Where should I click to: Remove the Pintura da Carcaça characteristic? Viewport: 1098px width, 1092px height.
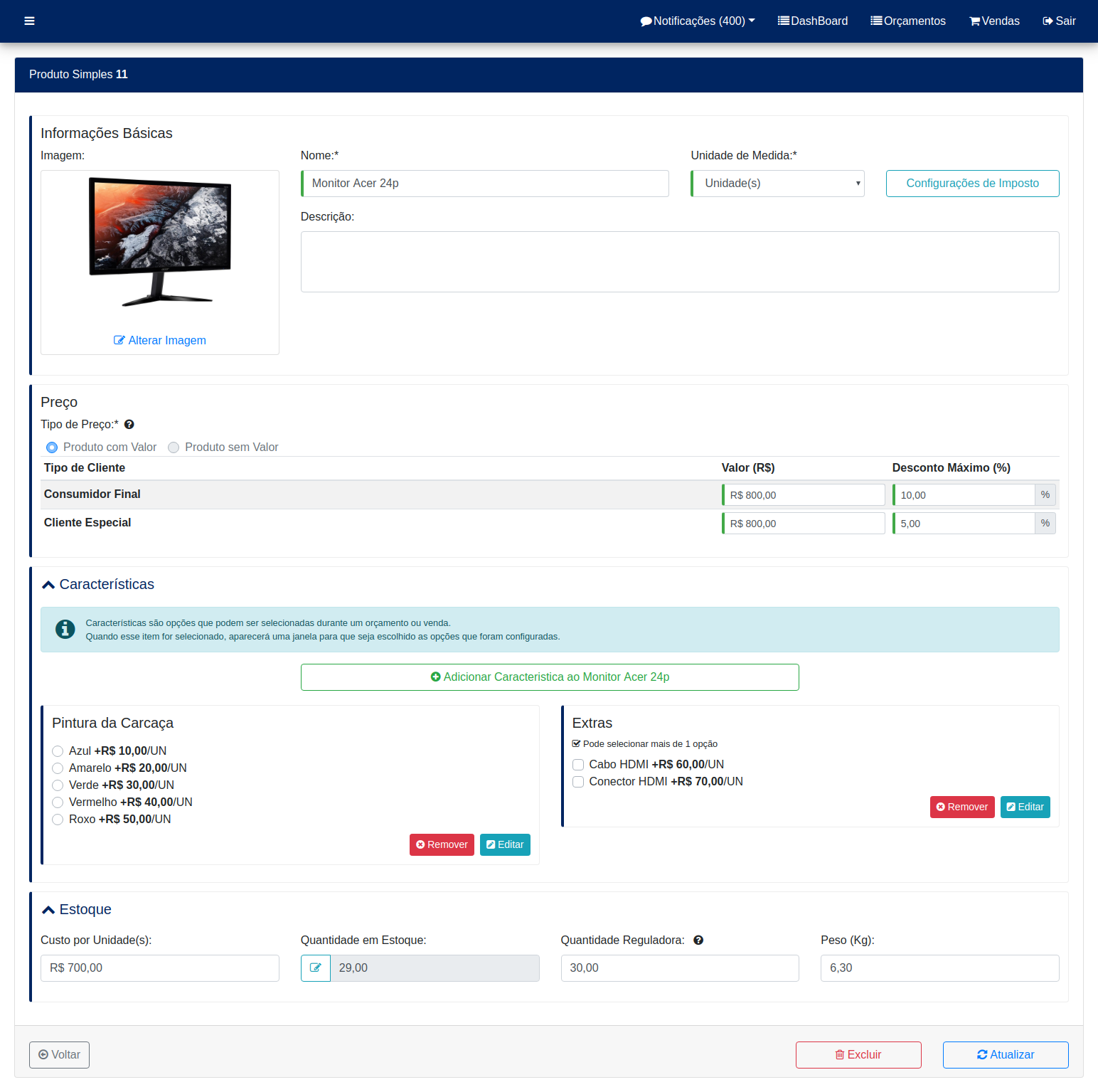click(442, 845)
